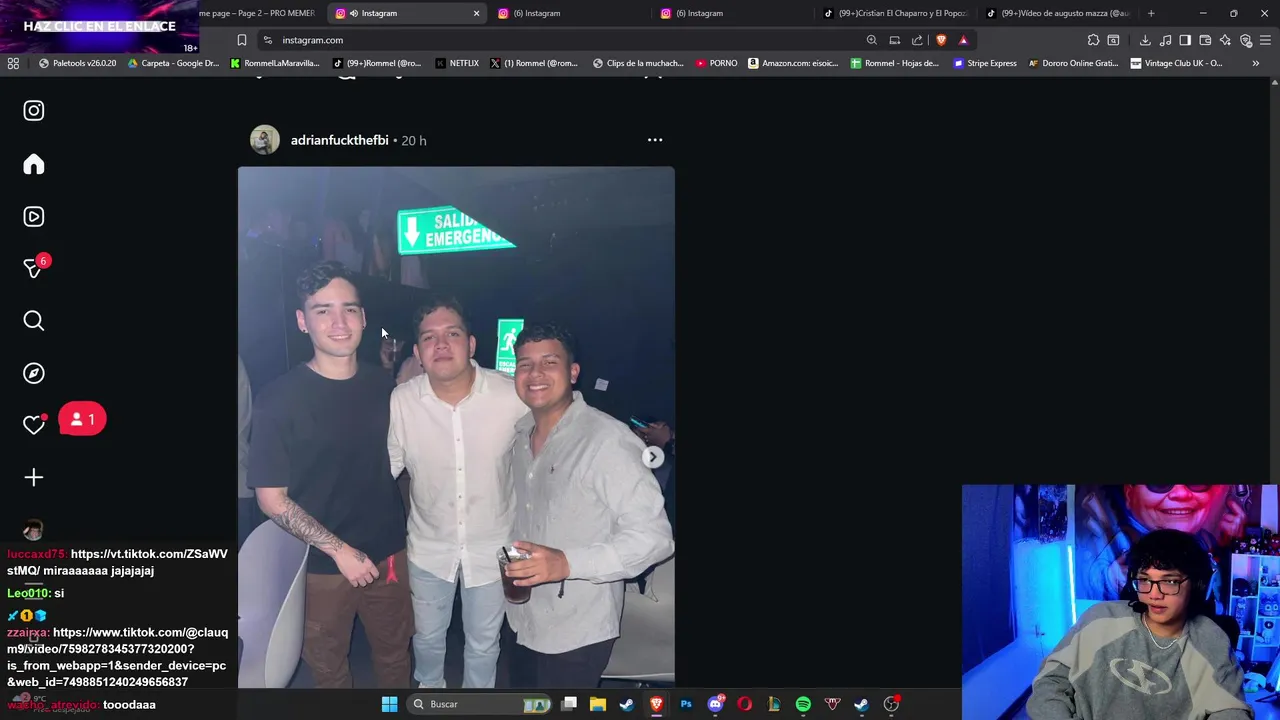The image size is (1280, 720).
Task: Open Instagram search magnifier in sidebar
Action: (x=34, y=321)
